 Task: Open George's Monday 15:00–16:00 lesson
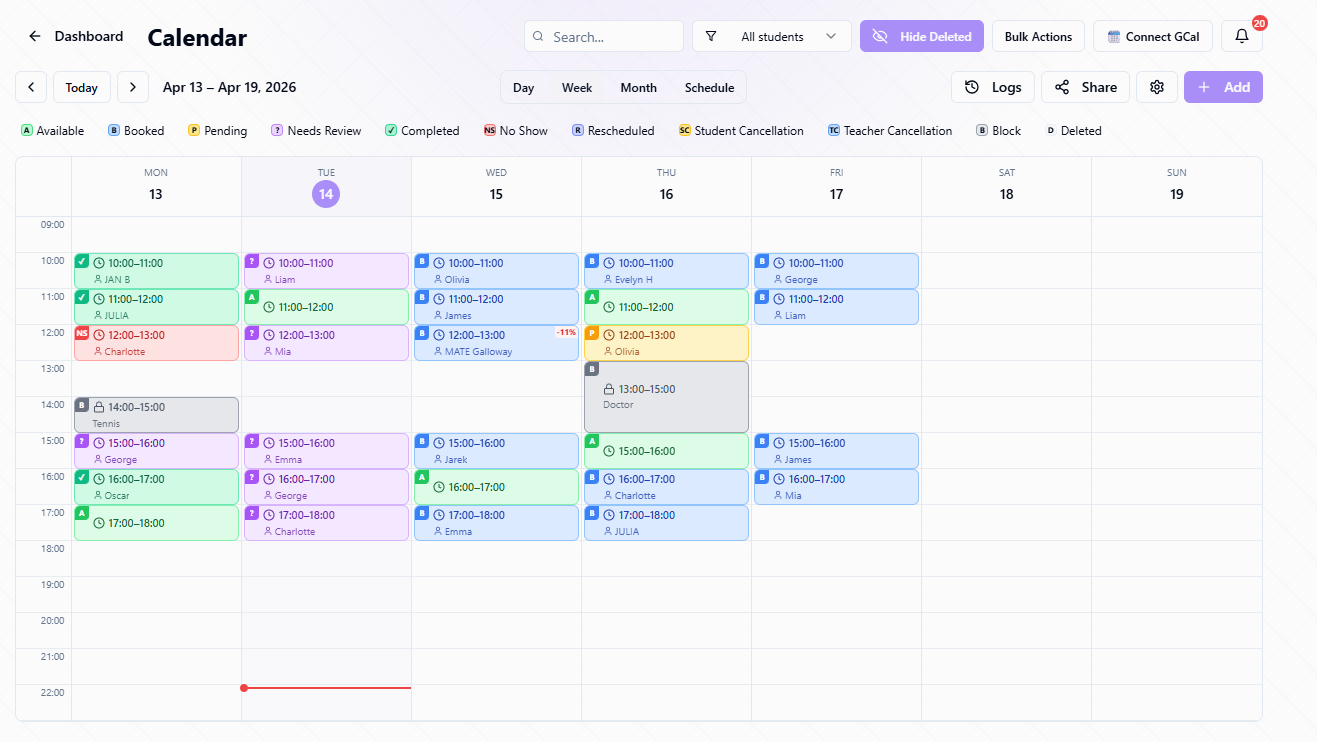pos(156,451)
